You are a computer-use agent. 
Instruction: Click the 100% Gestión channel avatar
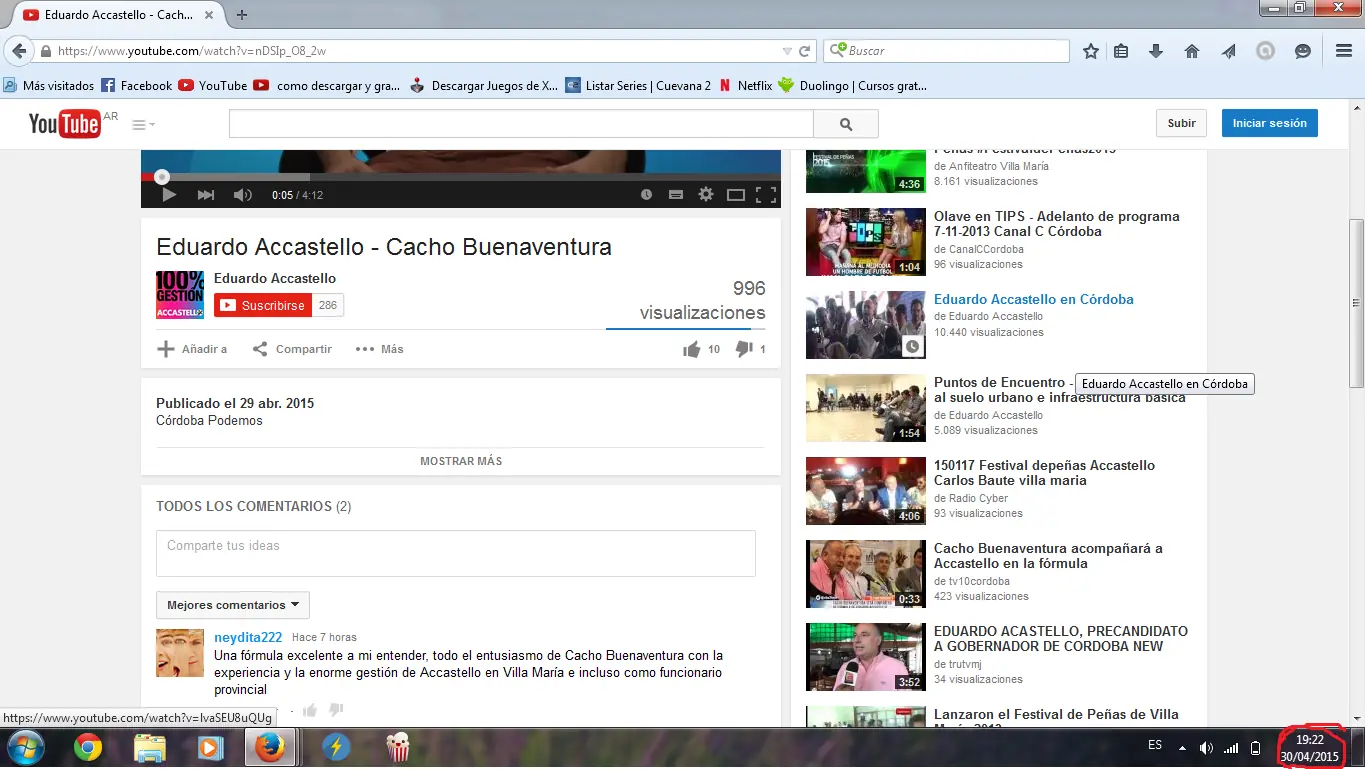pyautogui.click(x=180, y=295)
